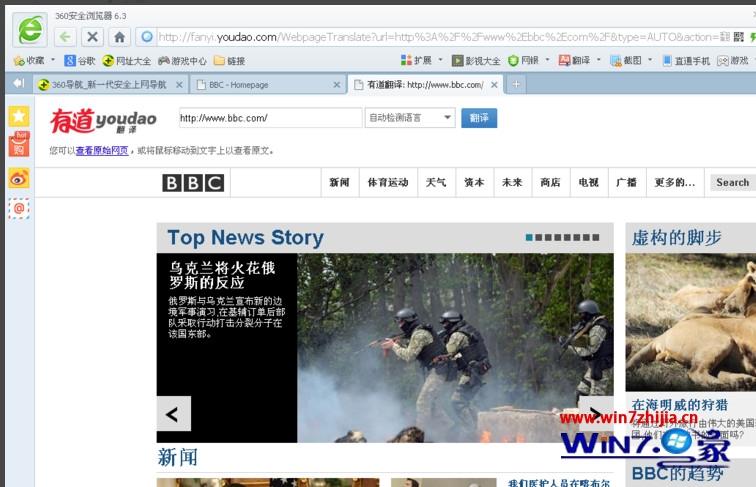The image size is (756, 487).
Task: Open the red shopping sidebar icon
Action: click(19, 144)
